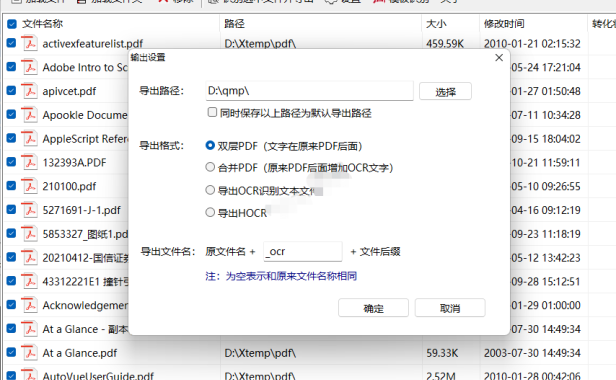Click the 导出路径 field showing D:\qmp\
Screen dimensions: 616x380
coord(309,91)
